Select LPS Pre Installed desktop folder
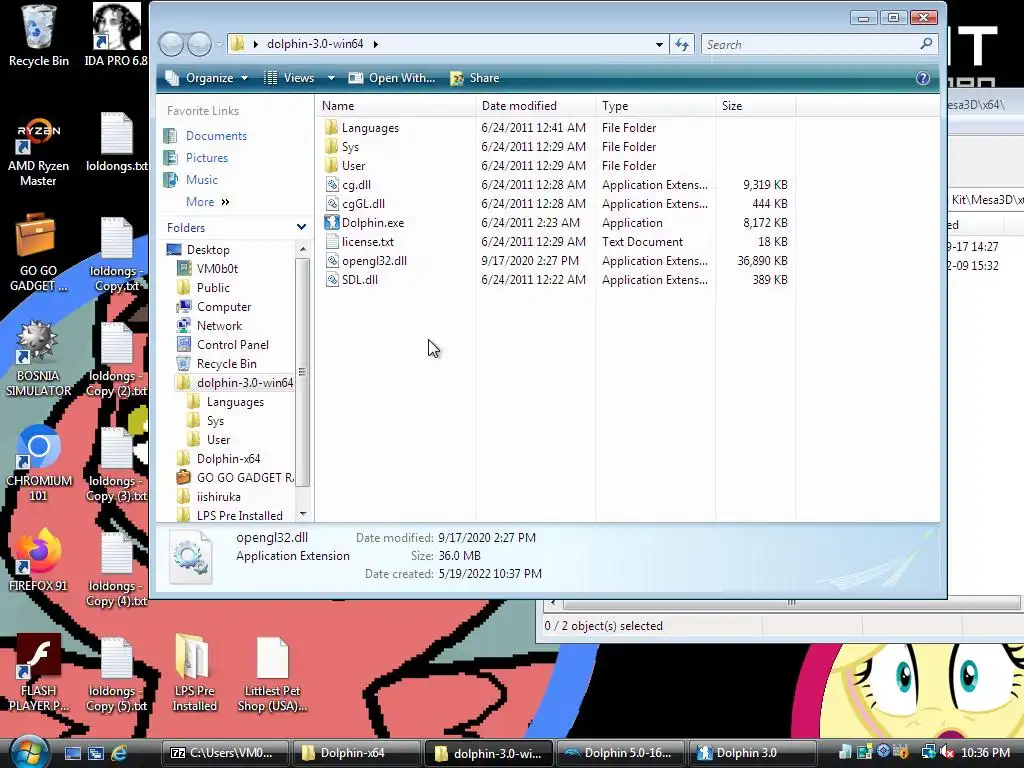The image size is (1024, 768). coord(194,673)
